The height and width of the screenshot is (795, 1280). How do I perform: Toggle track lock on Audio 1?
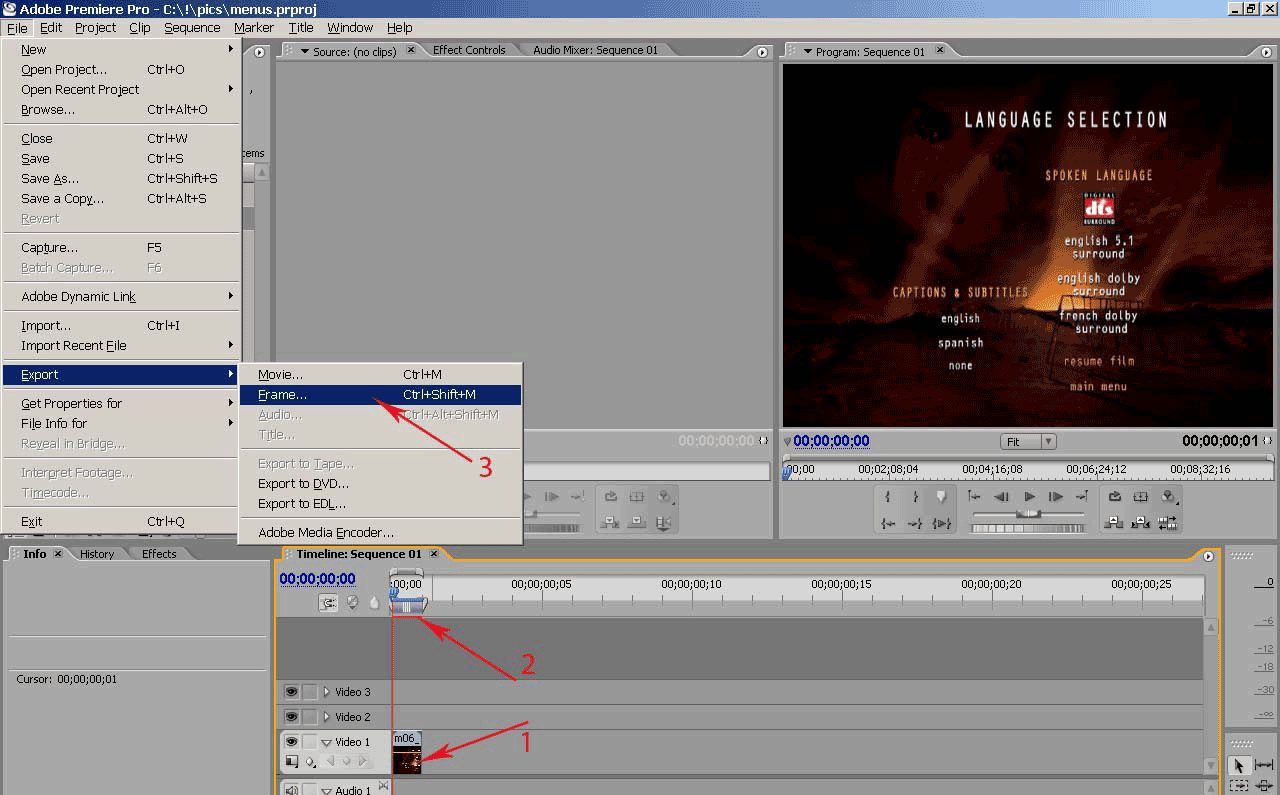tap(310, 790)
